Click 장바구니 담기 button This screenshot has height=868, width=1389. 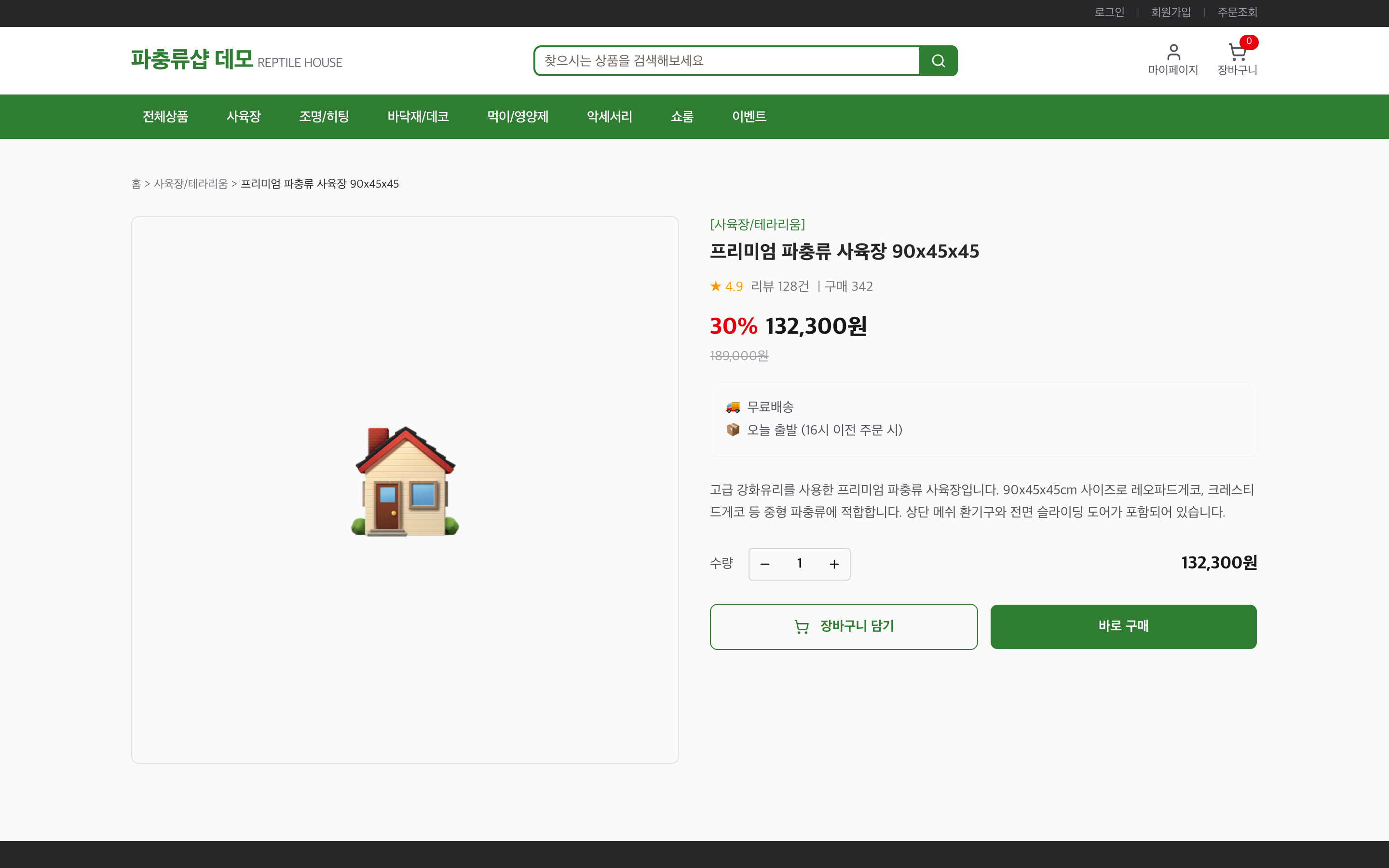[843, 626]
